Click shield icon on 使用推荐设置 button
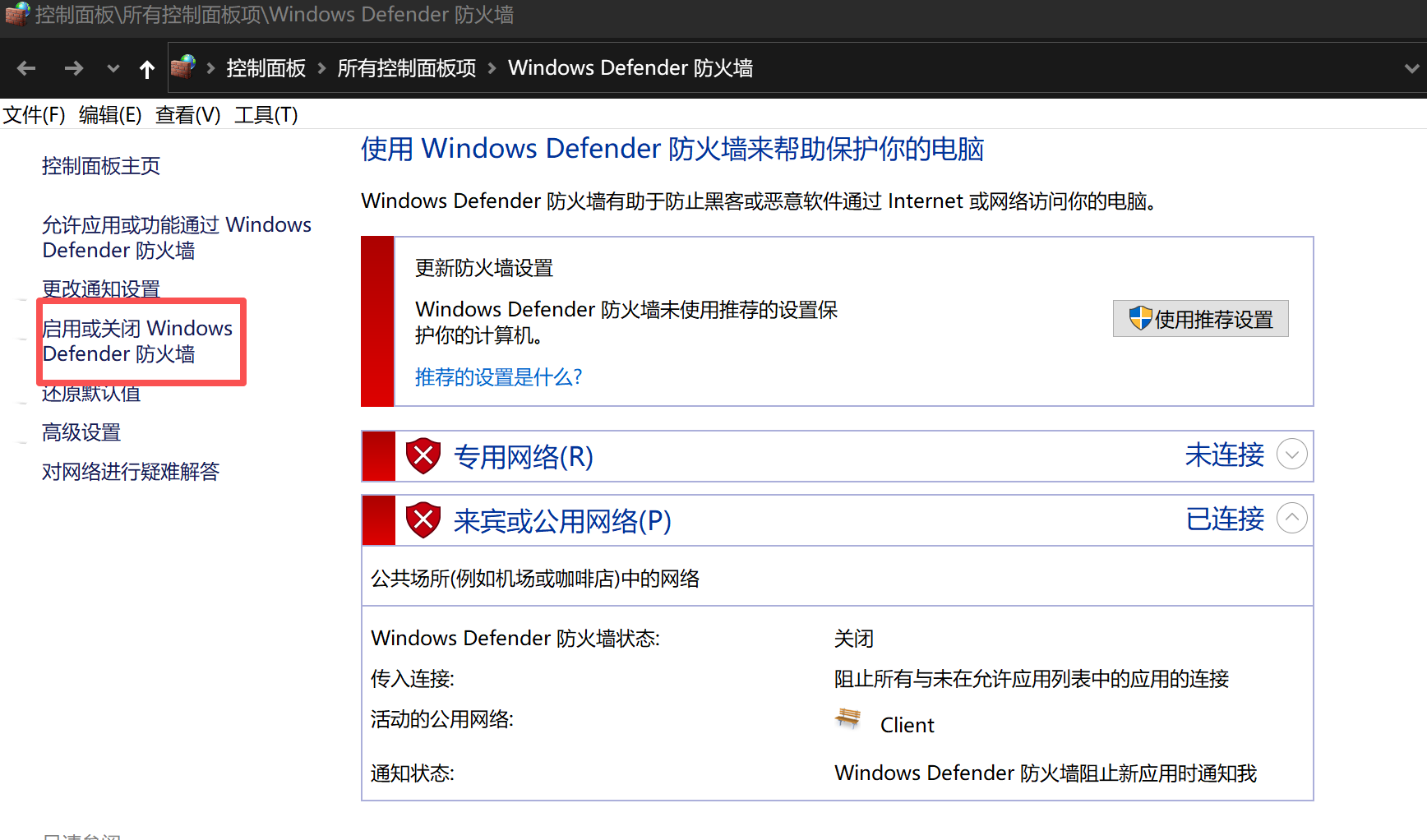The image size is (1427, 840). [1140, 318]
